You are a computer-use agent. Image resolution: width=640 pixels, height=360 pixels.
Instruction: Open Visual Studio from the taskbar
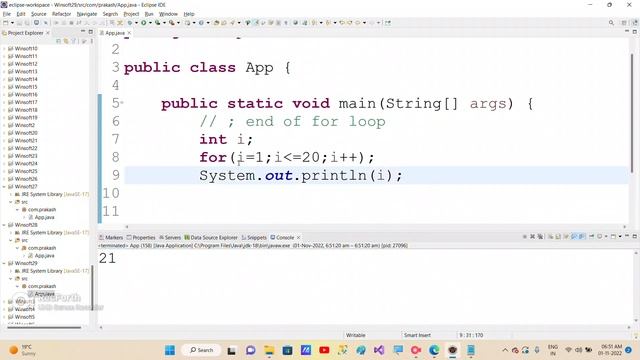point(379,350)
